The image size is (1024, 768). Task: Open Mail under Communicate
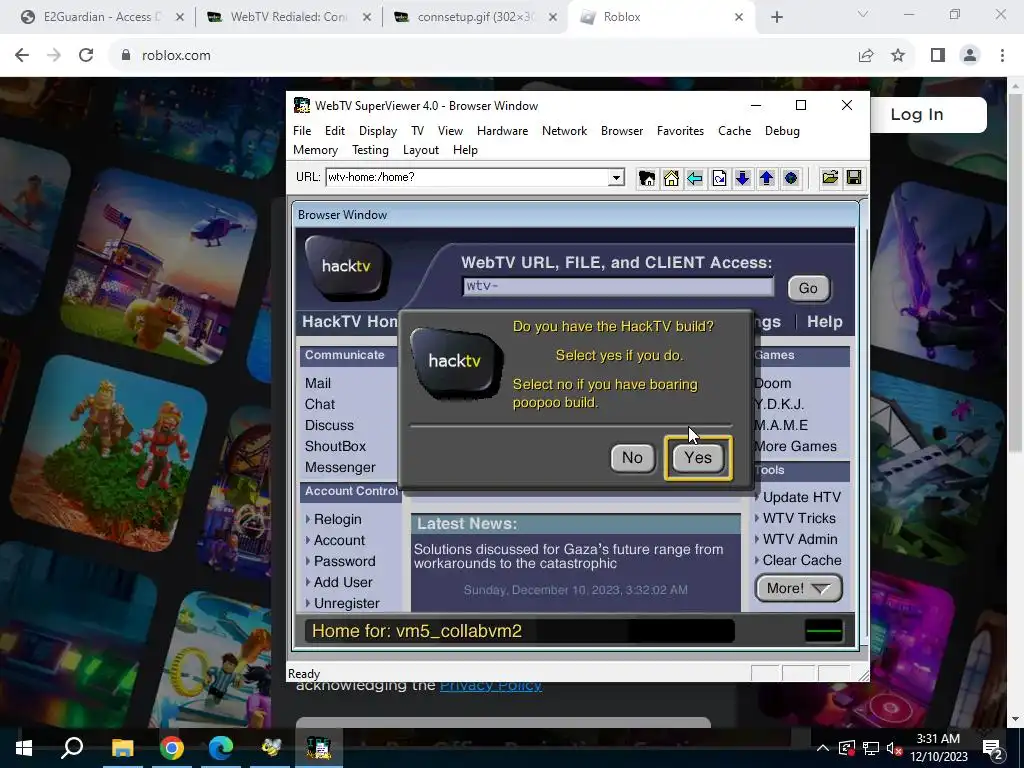coord(318,383)
